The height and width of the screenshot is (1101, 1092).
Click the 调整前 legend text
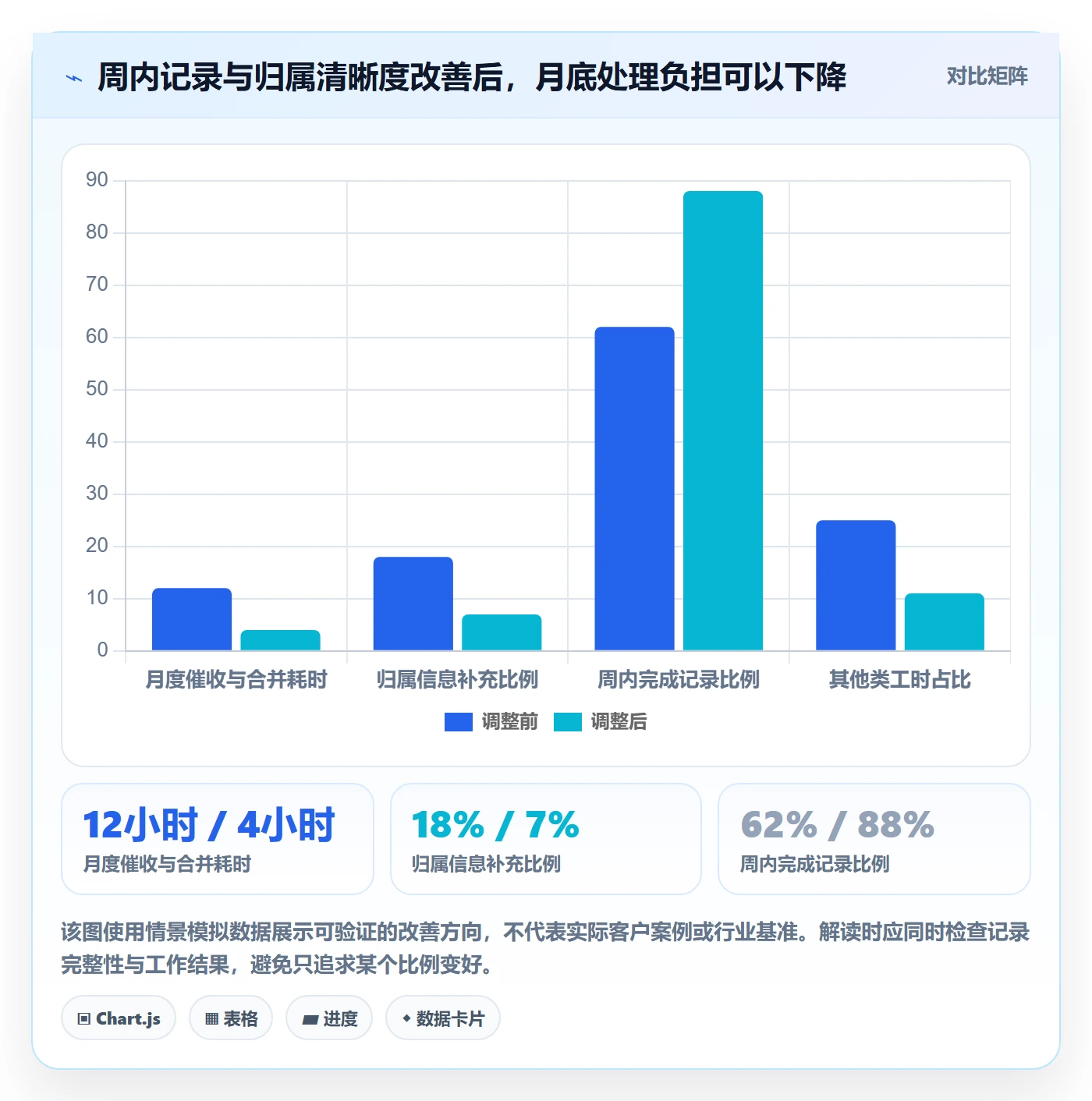pos(509,722)
